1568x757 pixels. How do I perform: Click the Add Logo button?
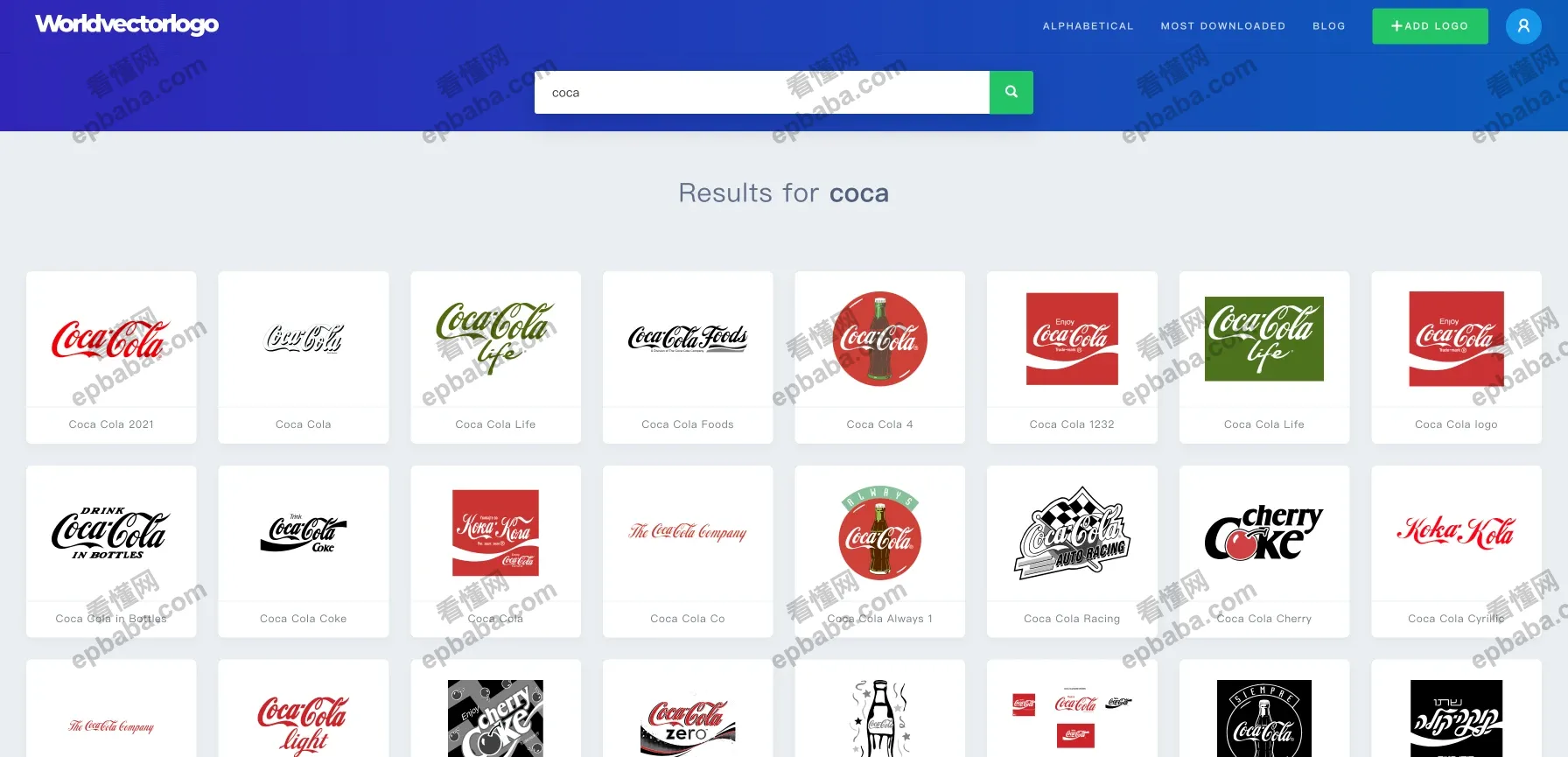point(1430,26)
